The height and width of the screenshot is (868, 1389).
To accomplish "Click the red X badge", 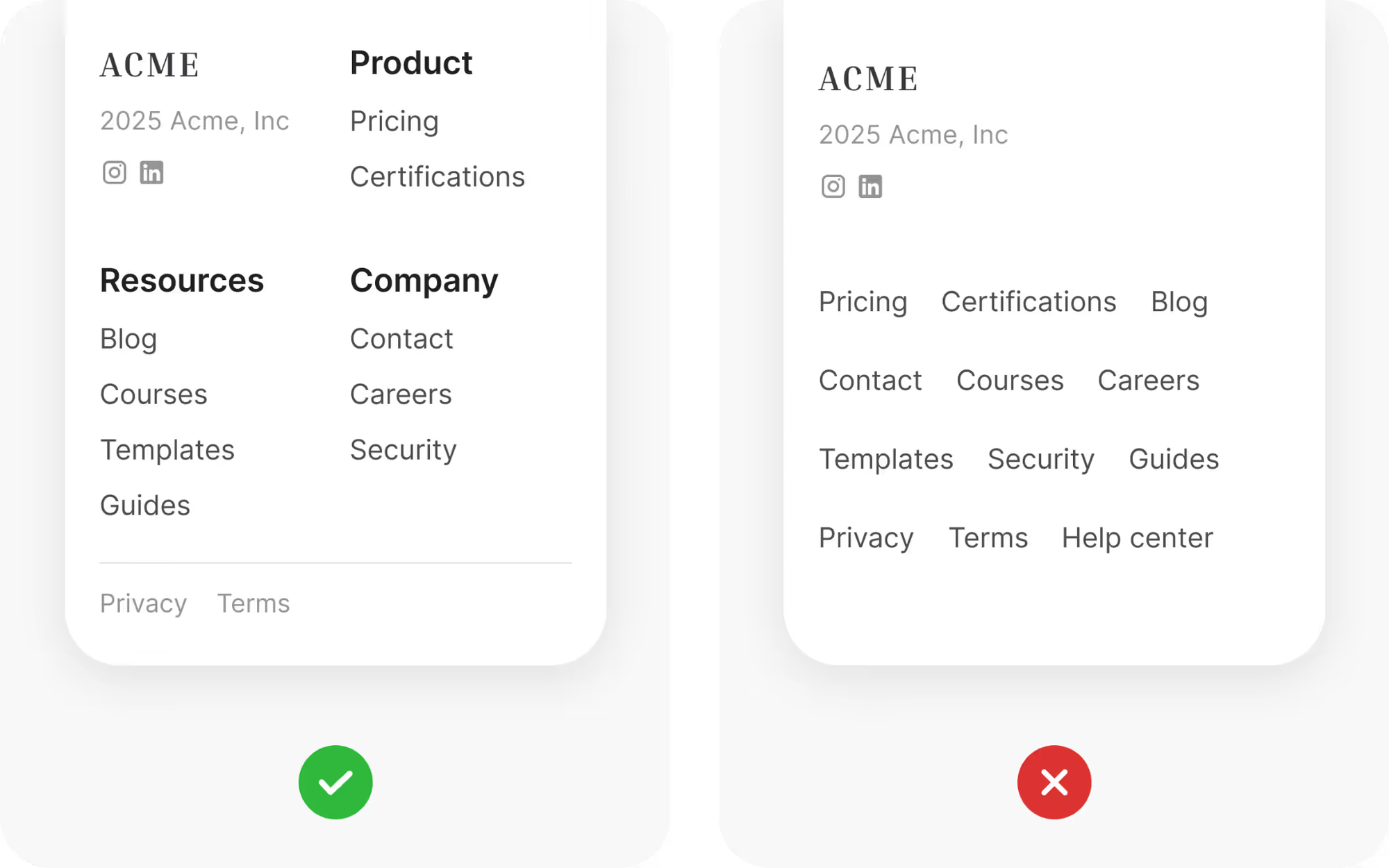I will (1054, 783).
